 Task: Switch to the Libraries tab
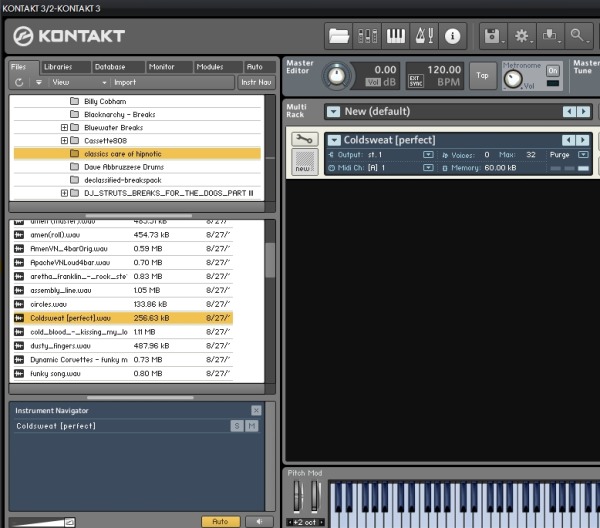[65, 67]
